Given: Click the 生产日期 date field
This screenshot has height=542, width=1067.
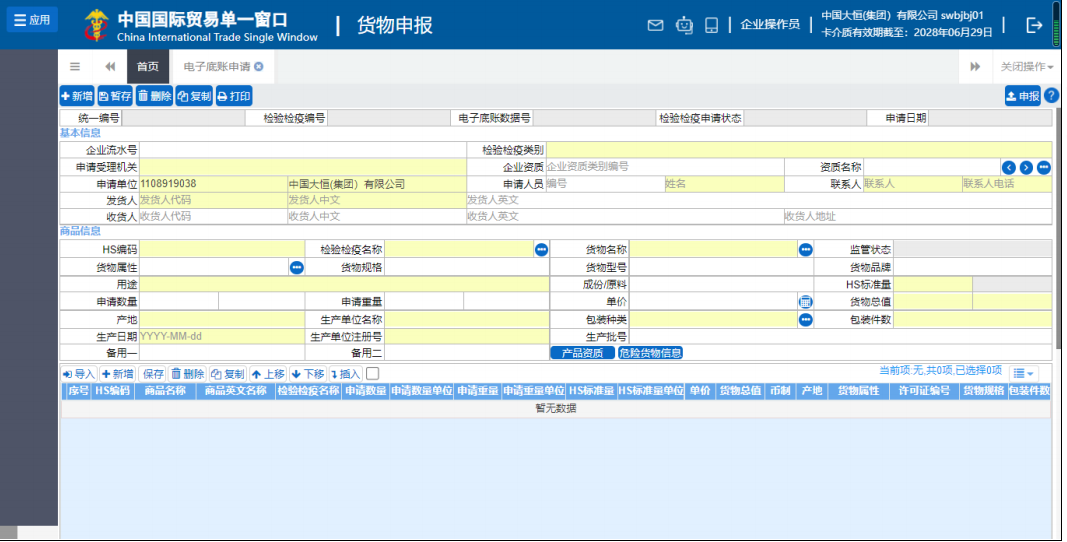Looking at the screenshot, I should pos(223,336).
